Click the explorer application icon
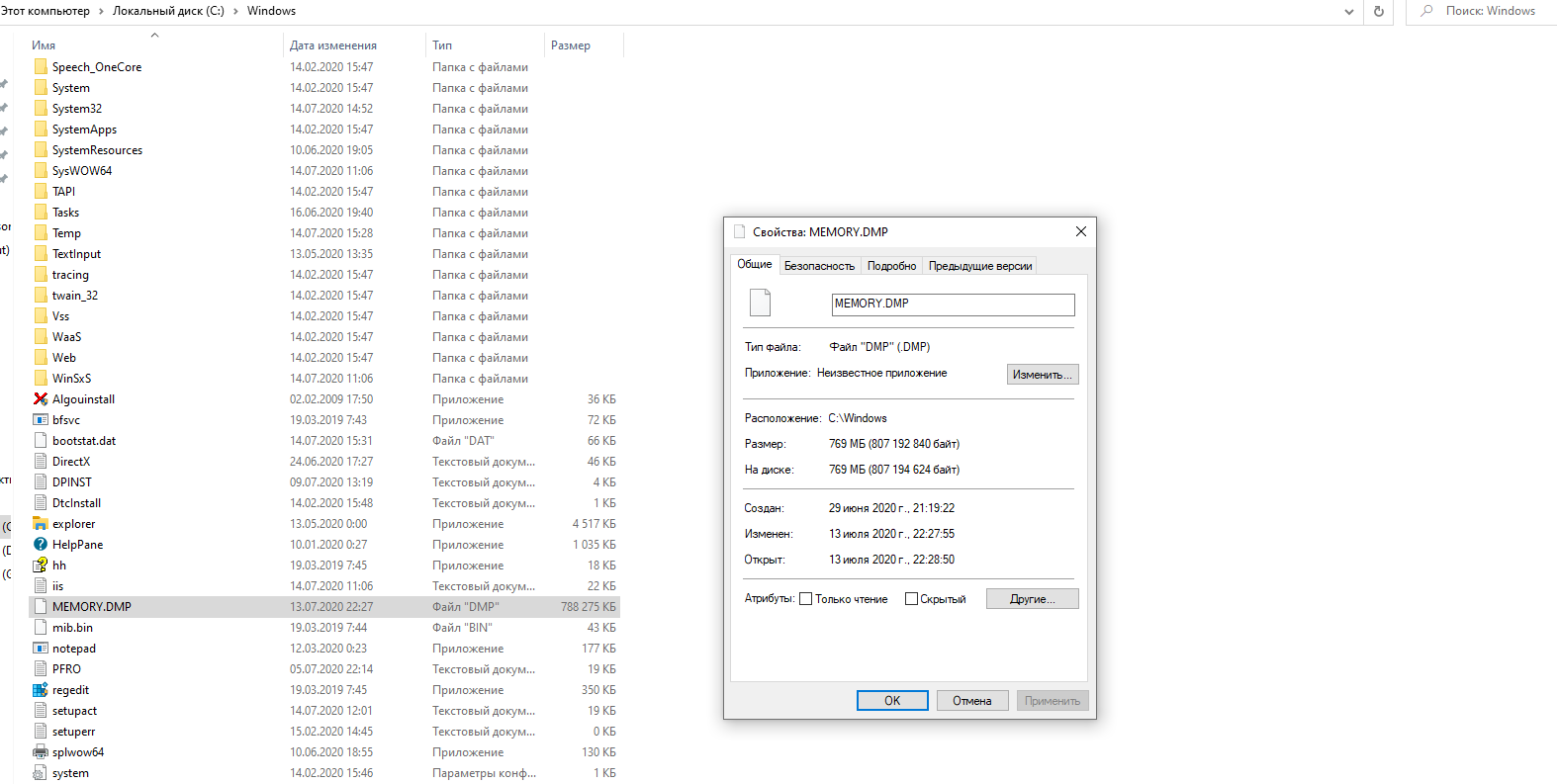 (x=41, y=524)
